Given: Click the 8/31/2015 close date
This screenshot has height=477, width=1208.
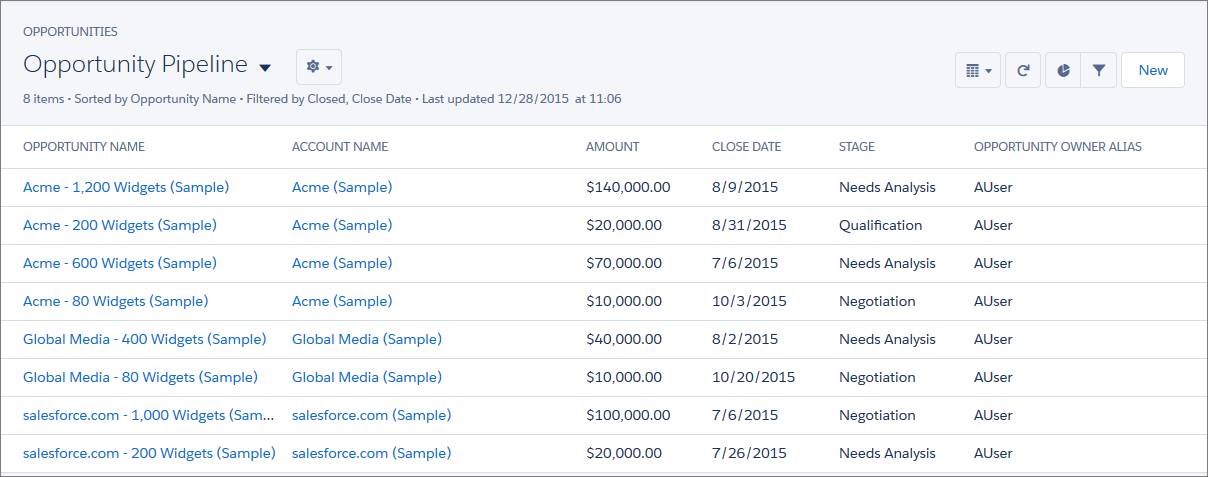Looking at the screenshot, I should coord(749,225).
